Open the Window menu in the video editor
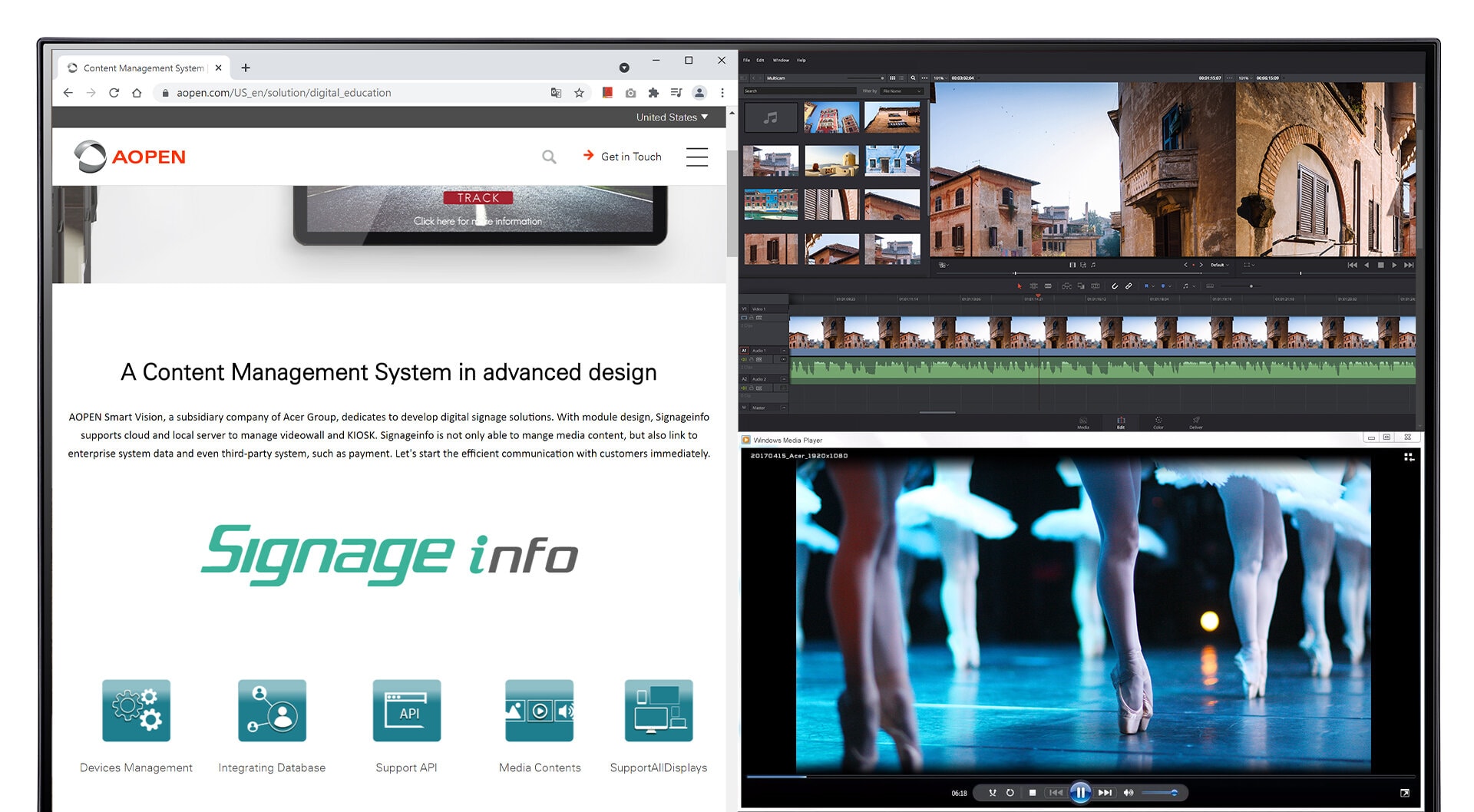 pyautogui.click(x=781, y=60)
